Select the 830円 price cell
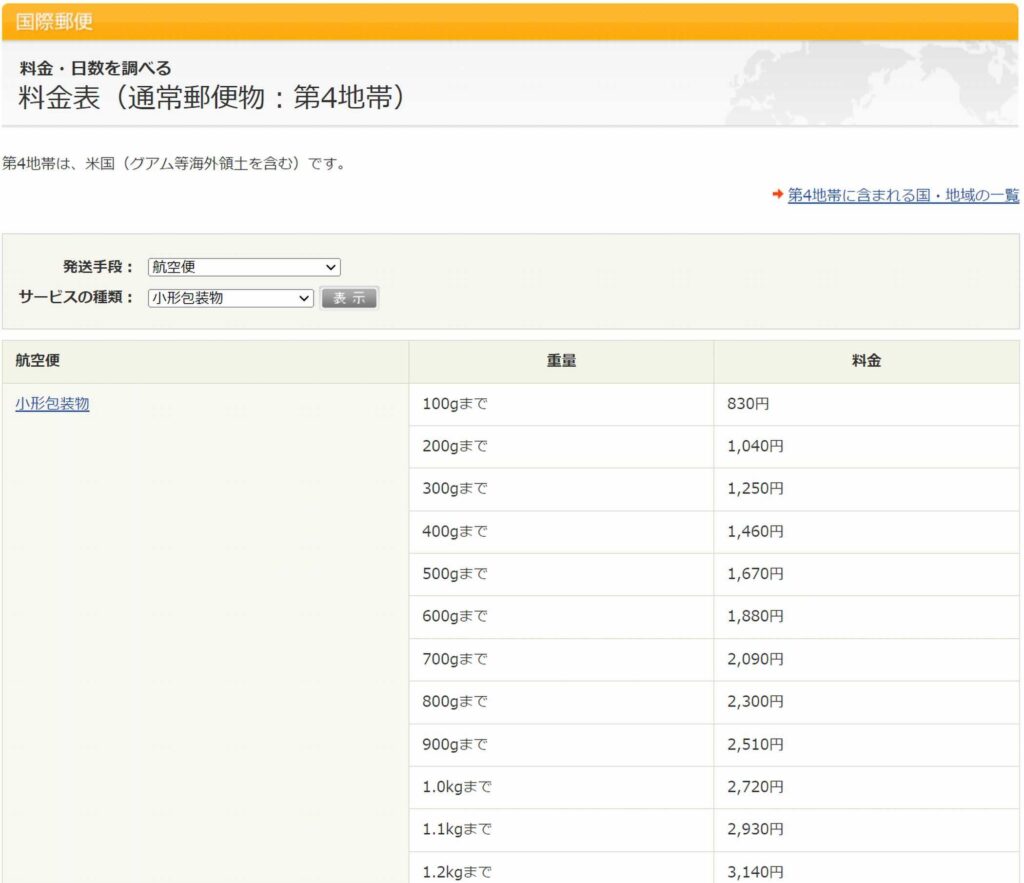 point(749,404)
